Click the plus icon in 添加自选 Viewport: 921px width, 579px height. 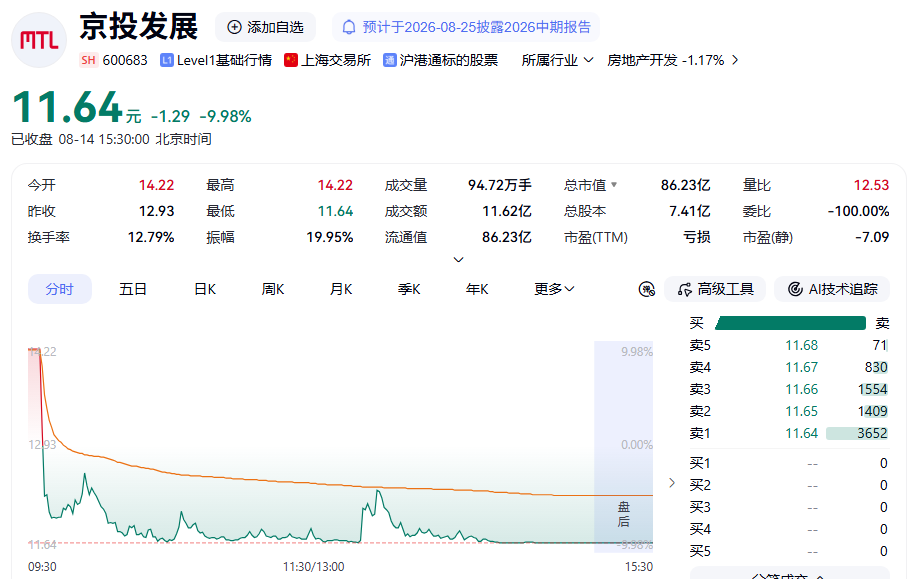click(x=234, y=27)
